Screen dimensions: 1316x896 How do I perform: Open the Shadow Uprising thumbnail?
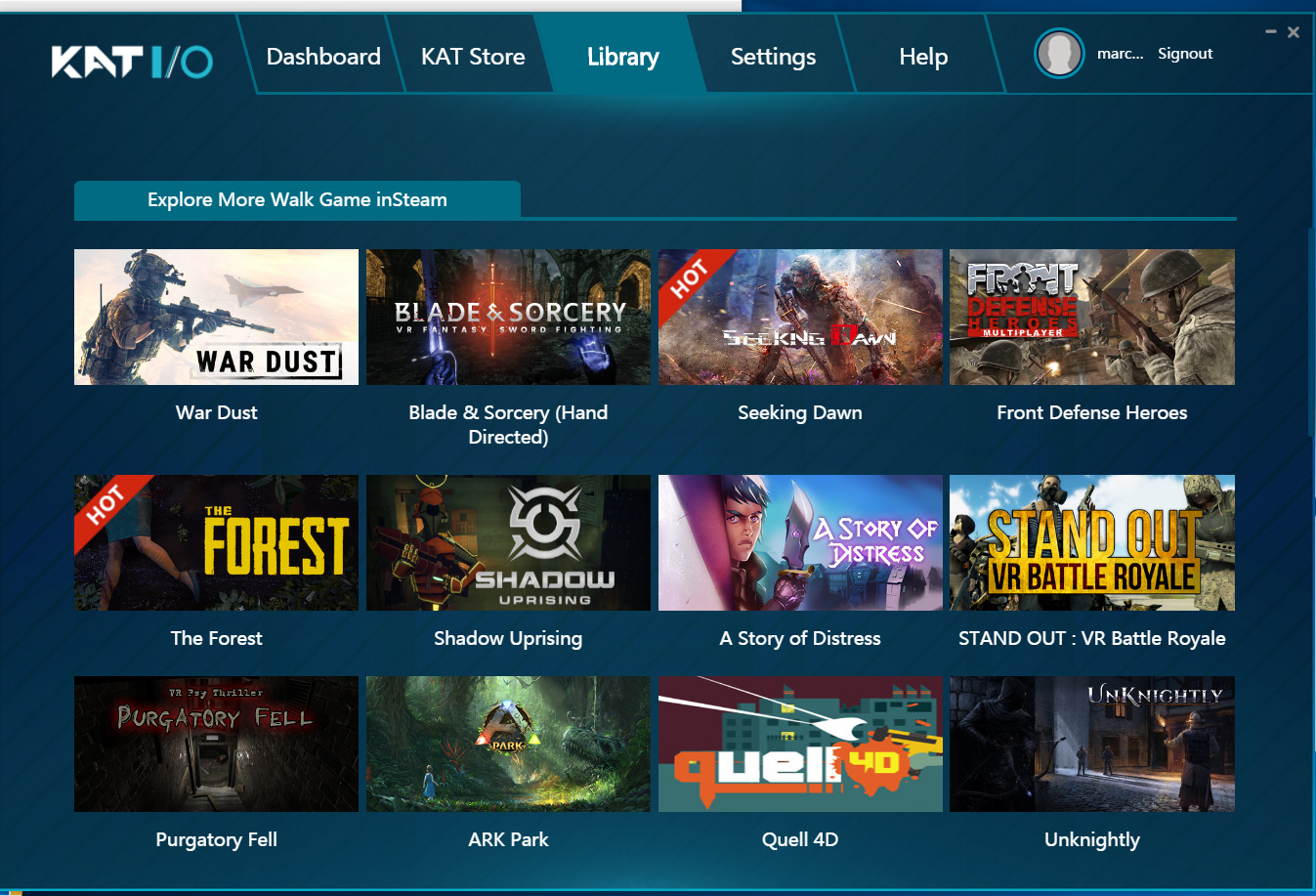[508, 542]
